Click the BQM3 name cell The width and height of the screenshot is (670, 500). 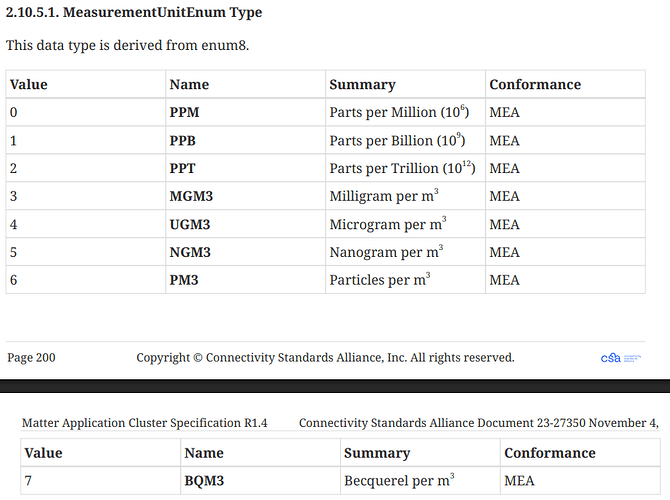[x=204, y=481]
